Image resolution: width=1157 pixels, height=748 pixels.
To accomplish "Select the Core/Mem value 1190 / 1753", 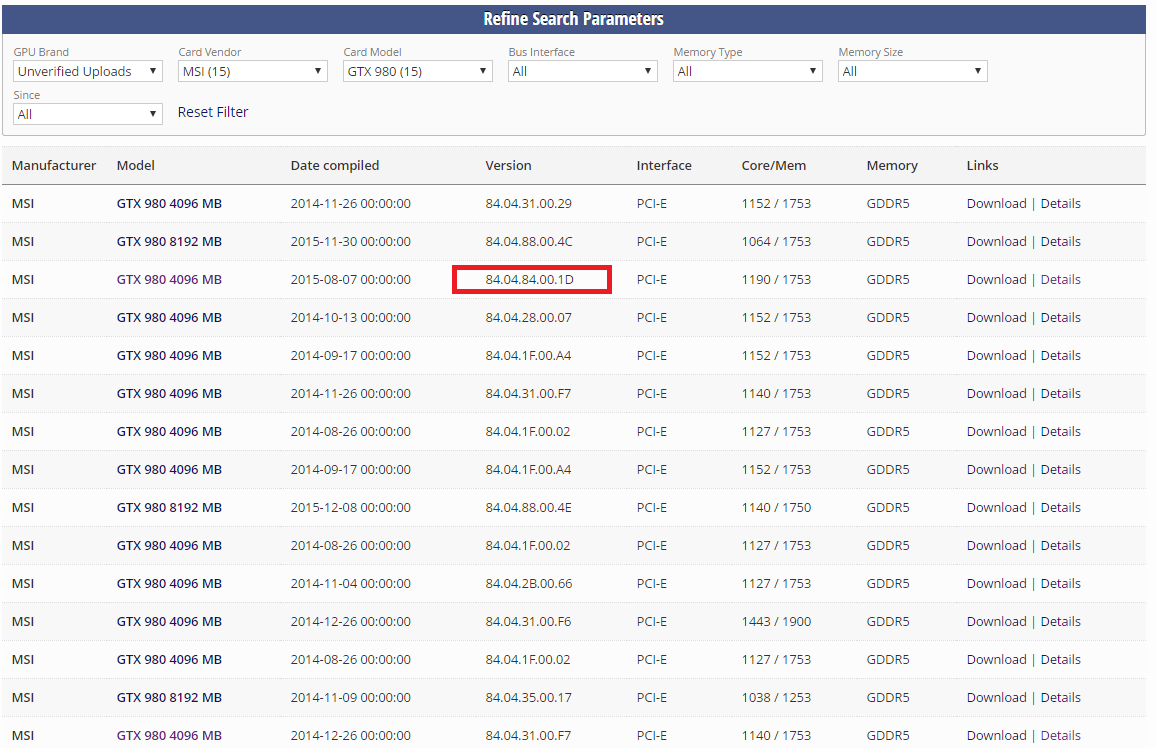I will [776, 280].
